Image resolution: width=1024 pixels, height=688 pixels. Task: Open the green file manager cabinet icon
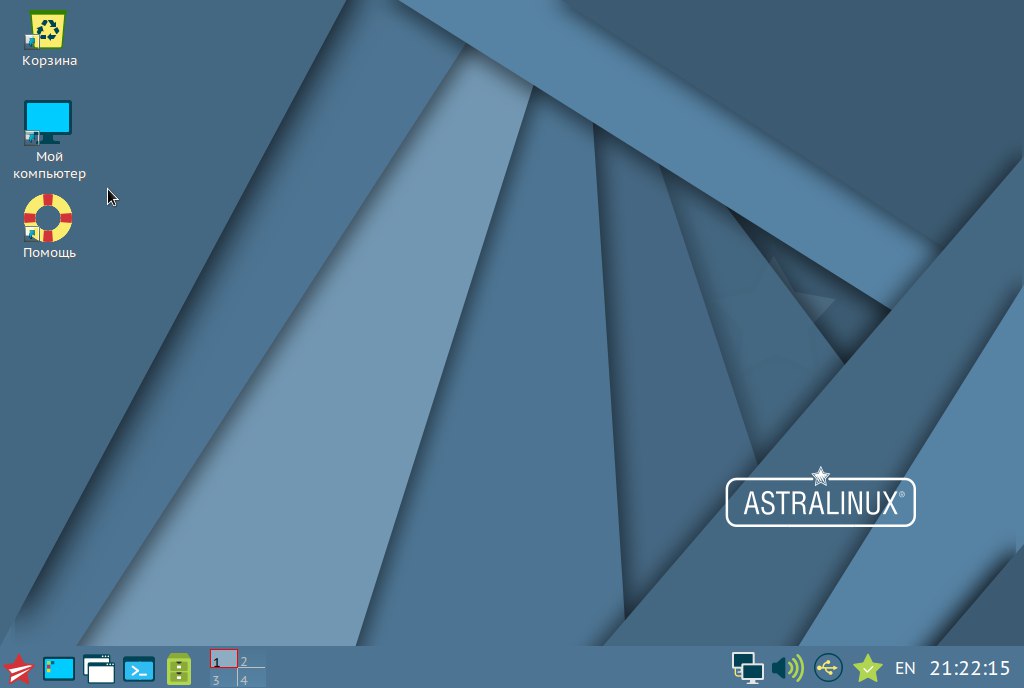click(178, 669)
